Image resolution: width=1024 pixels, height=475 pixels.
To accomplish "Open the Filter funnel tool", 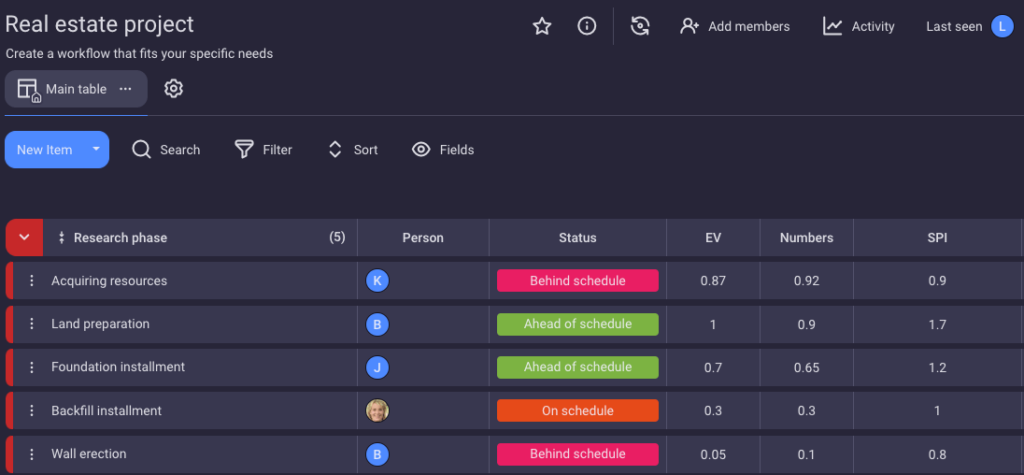I will [x=244, y=150].
